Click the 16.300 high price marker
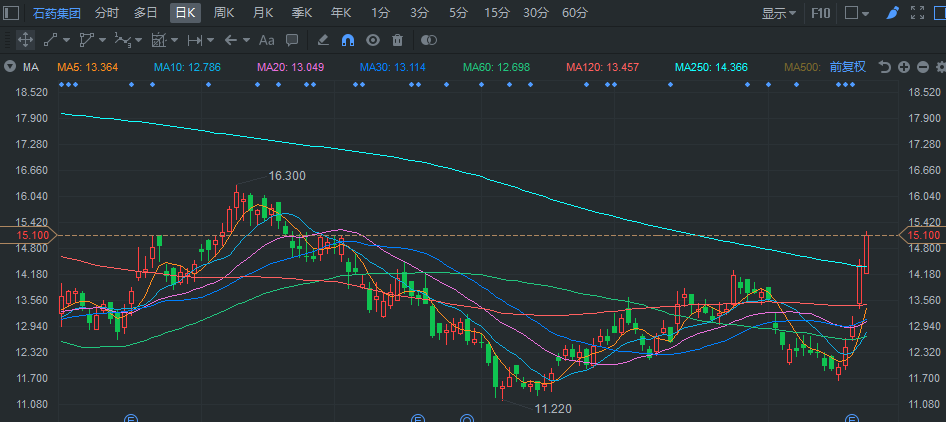Image resolution: width=946 pixels, height=422 pixels. [x=287, y=176]
